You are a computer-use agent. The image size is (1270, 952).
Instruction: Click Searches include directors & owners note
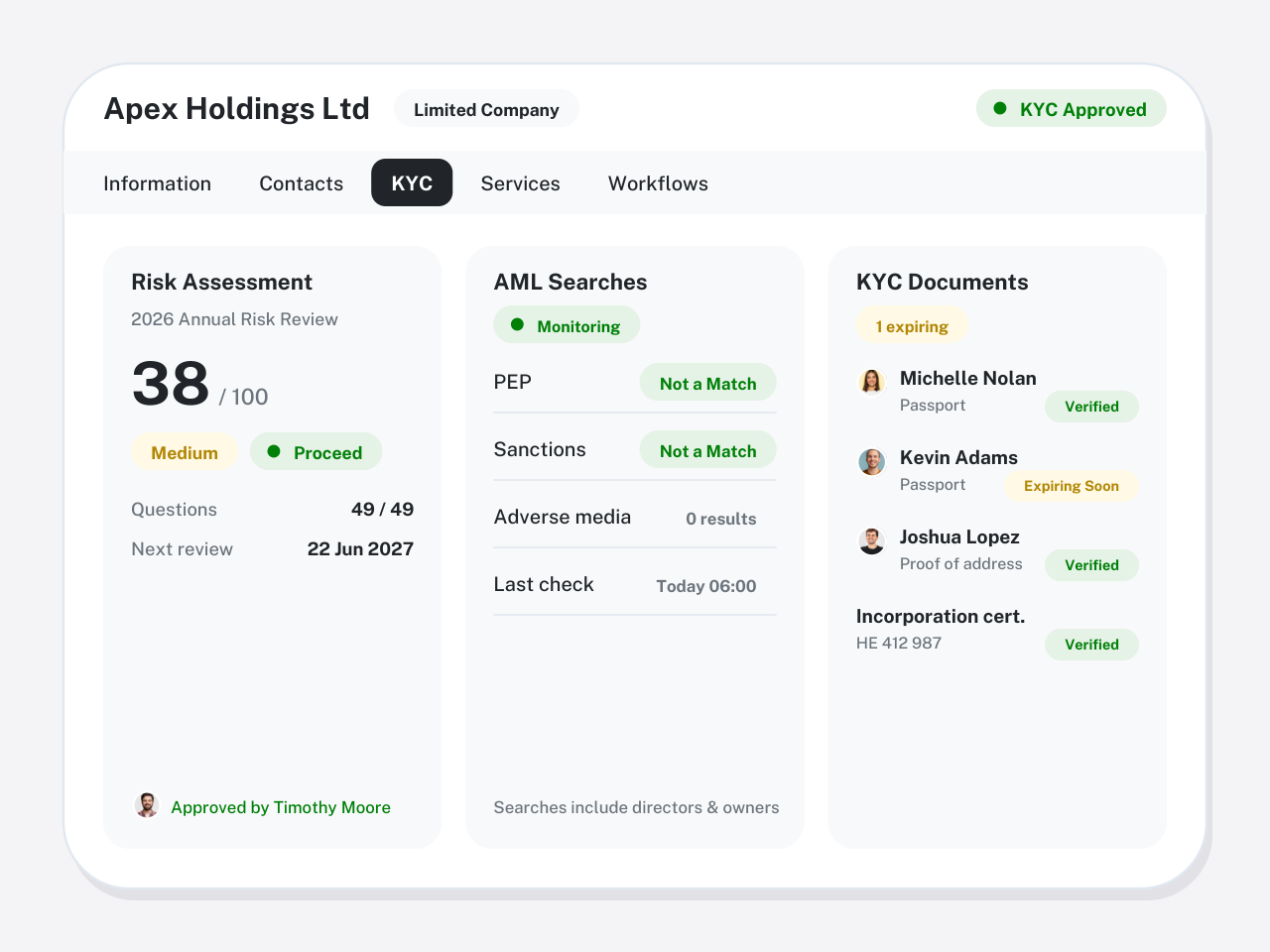point(636,807)
